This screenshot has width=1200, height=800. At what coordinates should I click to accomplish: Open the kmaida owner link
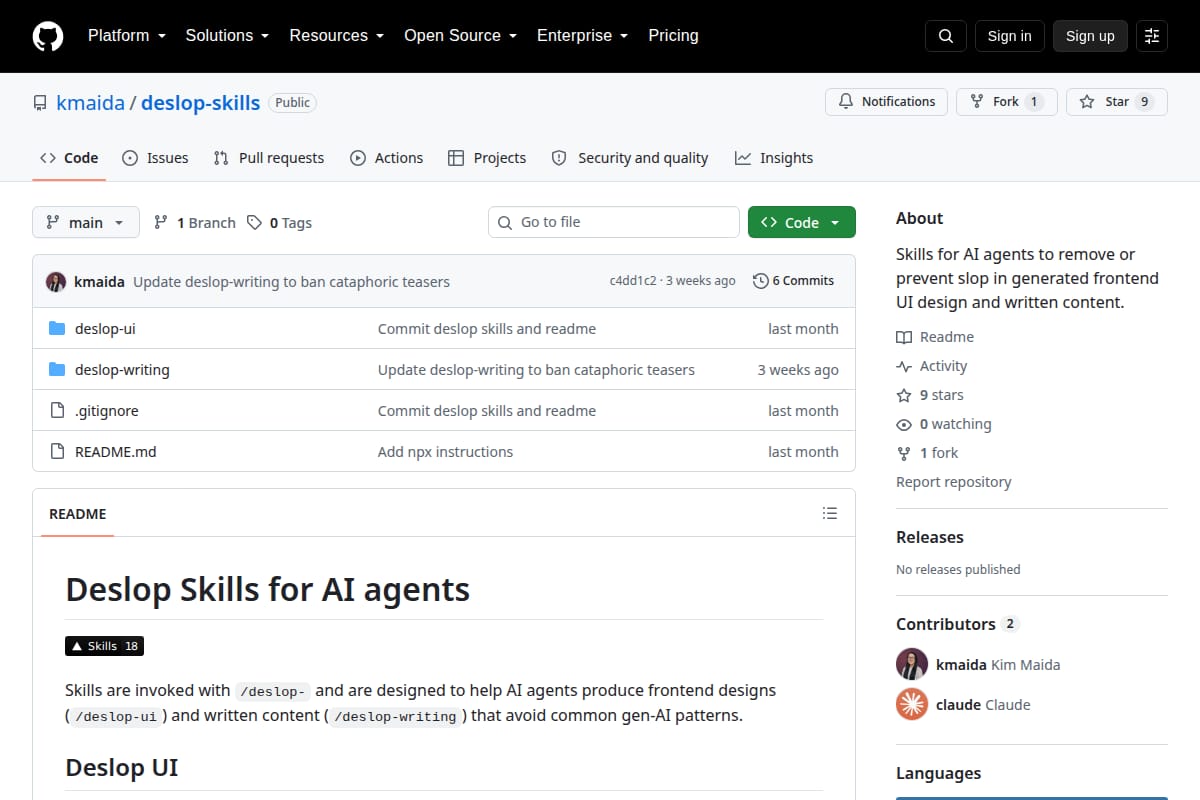pyautogui.click(x=90, y=103)
